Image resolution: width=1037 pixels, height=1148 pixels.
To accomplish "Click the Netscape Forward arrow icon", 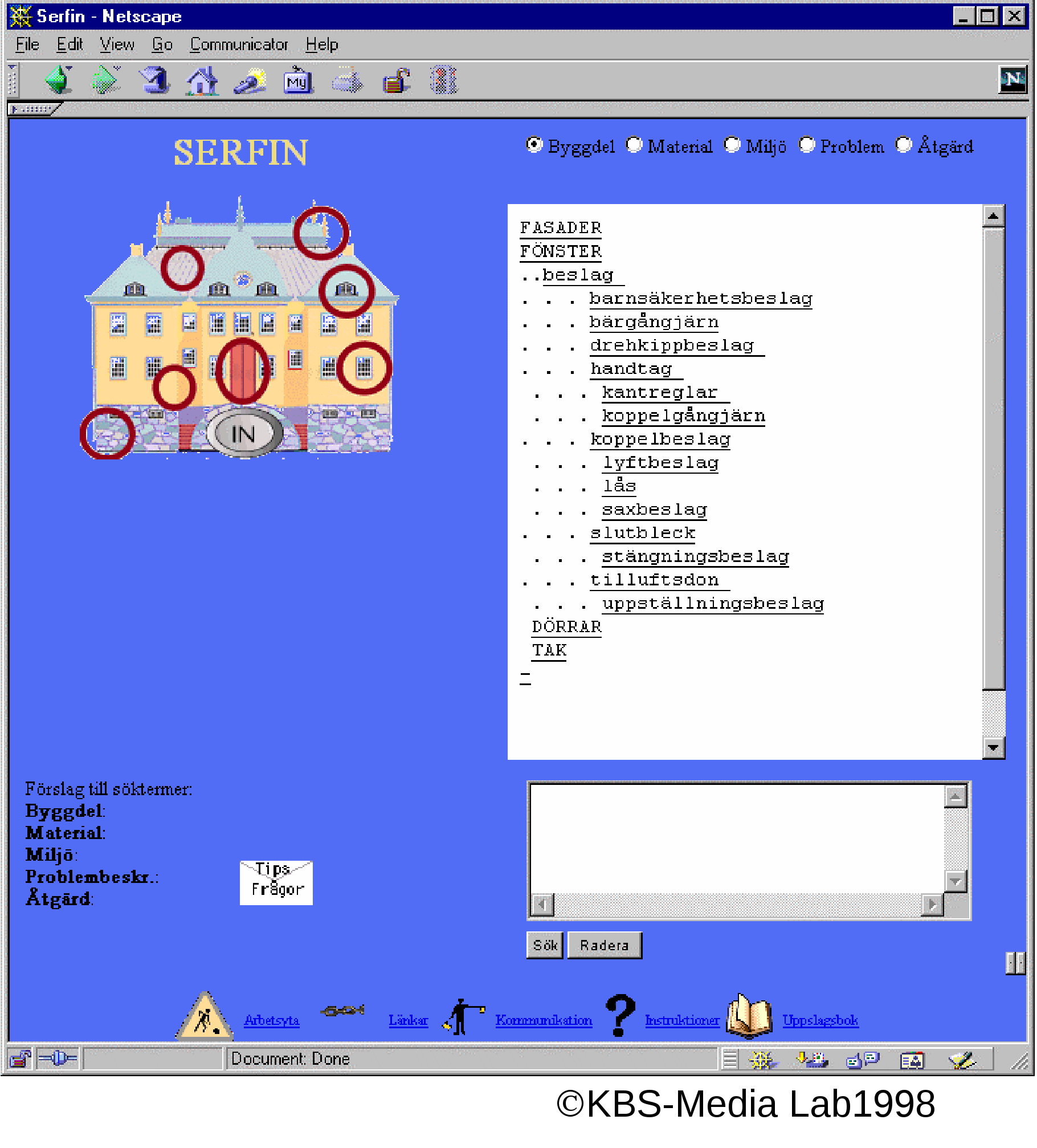I will pyautogui.click(x=106, y=80).
